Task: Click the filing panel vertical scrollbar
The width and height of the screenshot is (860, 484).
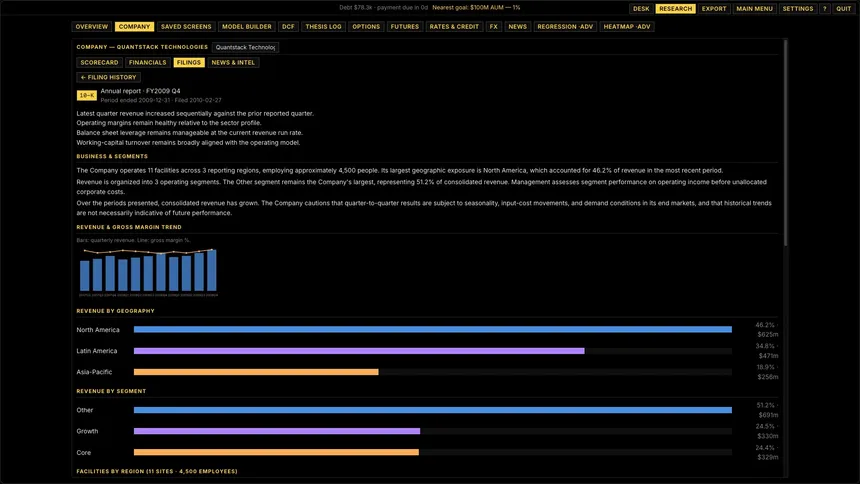Action: coord(785,143)
